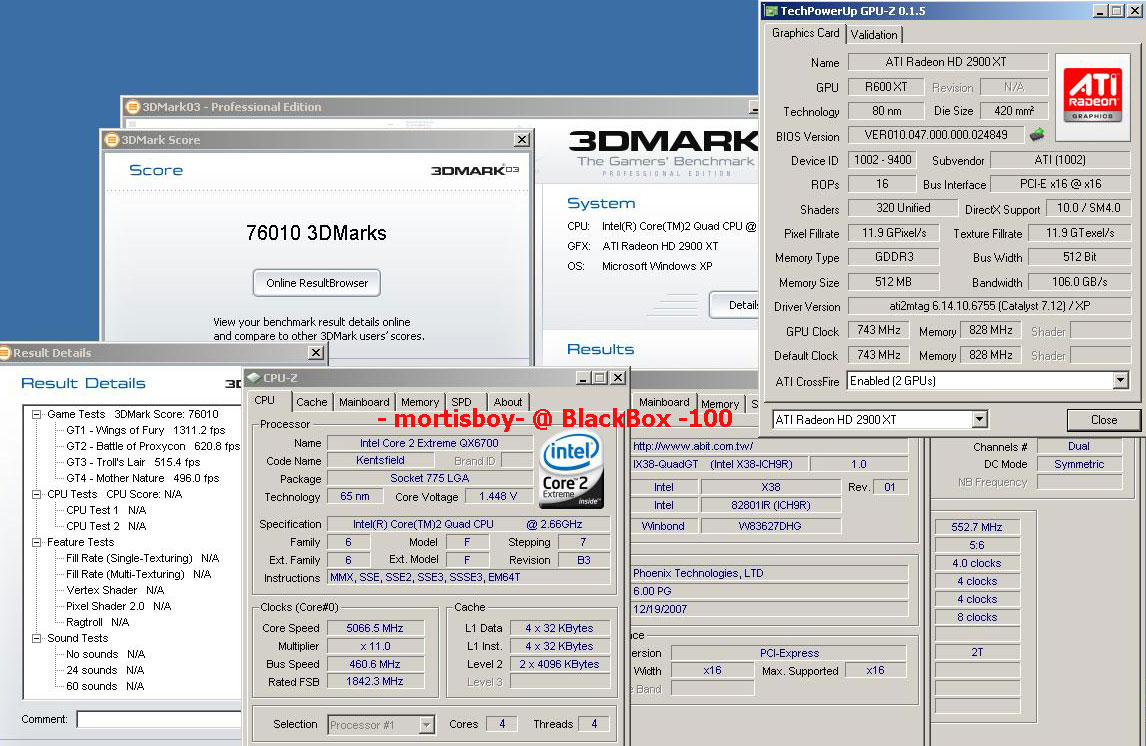Select CPU Test 2 row
The image size is (1146, 746).
(106, 527)
